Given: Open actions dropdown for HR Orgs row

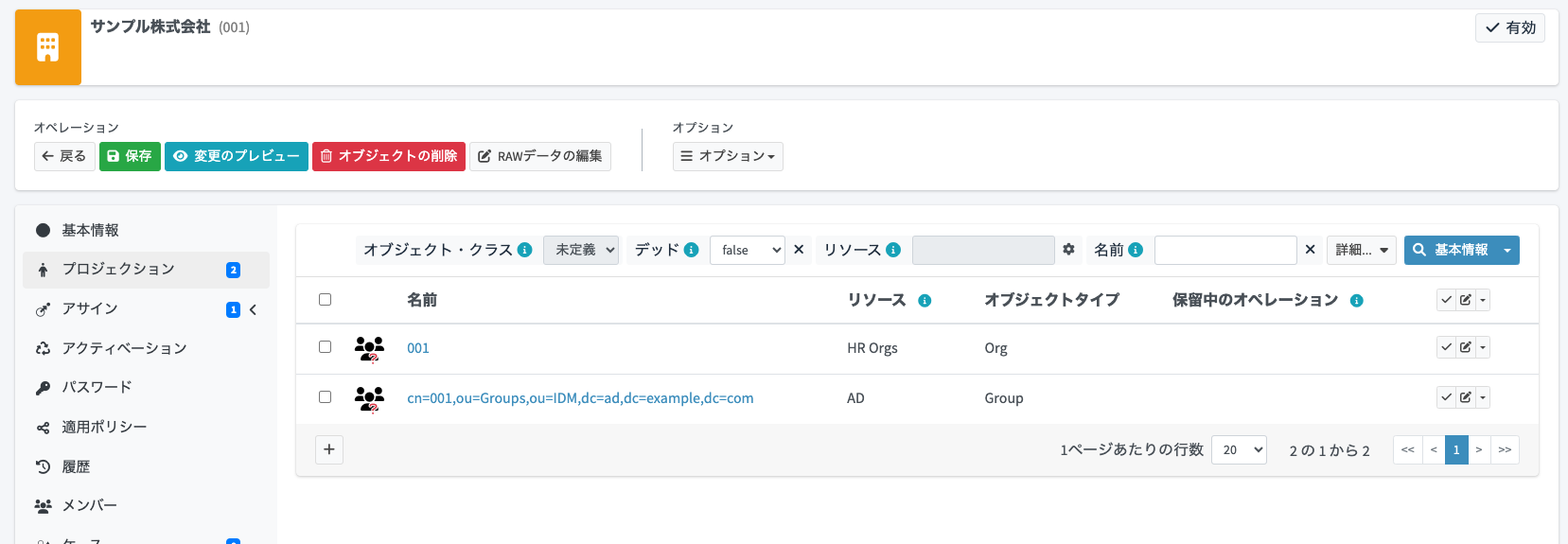Looking at the screenshot, I should pos(1483,347).
